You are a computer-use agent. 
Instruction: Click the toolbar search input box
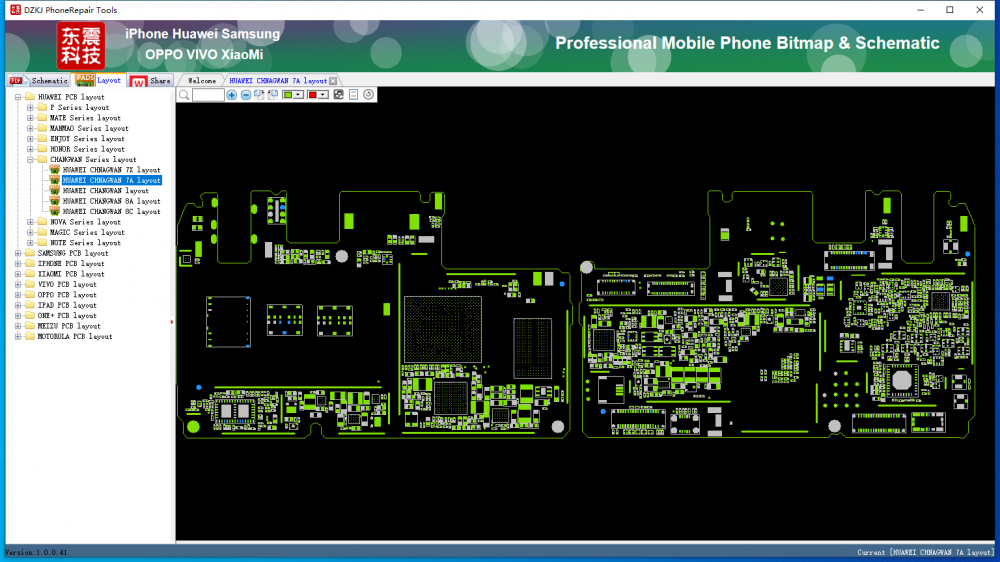click(x=208, y=95)
